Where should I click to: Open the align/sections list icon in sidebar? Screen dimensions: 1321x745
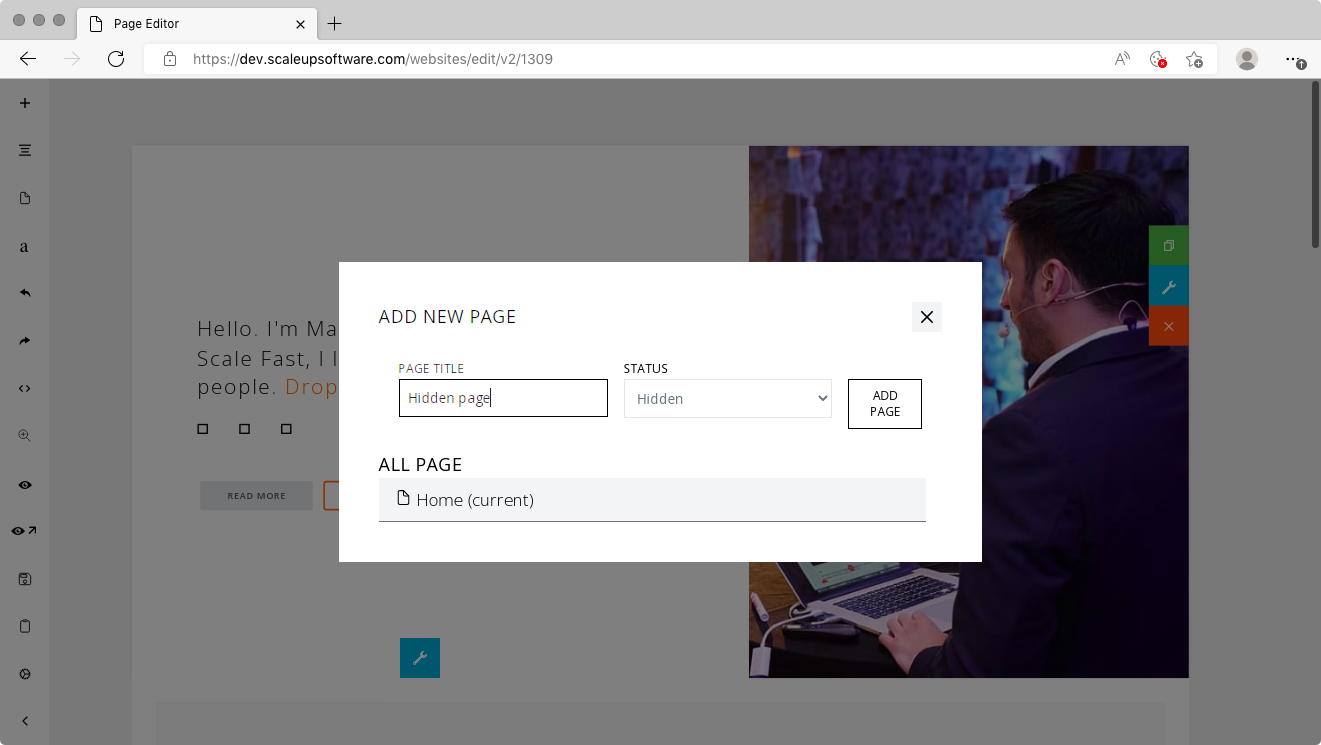point(25,150)
